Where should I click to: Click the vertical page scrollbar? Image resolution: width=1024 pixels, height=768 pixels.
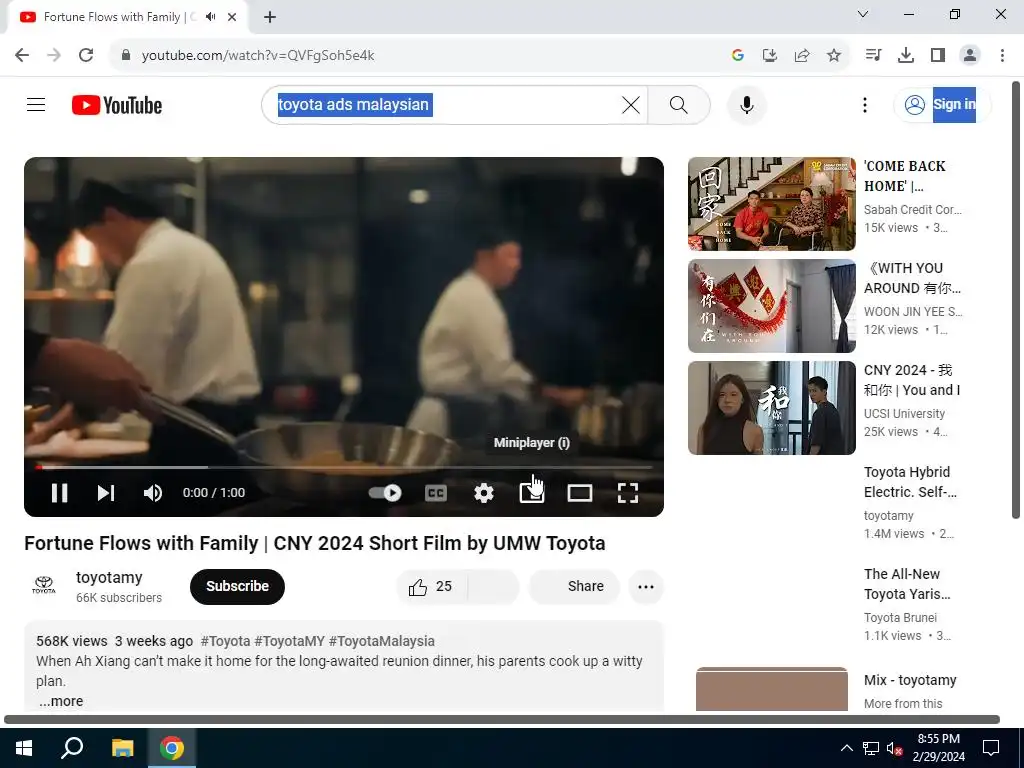click(1016, 300)
